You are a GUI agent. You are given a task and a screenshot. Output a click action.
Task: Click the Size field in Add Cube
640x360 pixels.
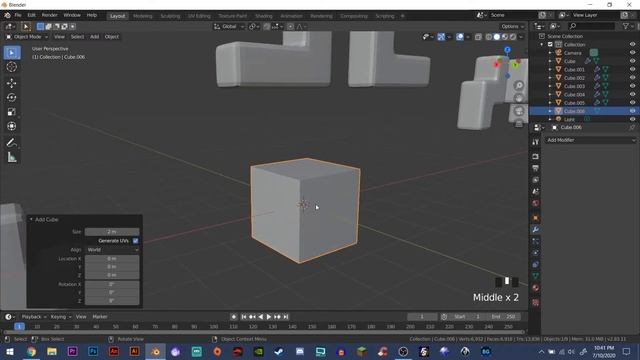click(112, 231)
